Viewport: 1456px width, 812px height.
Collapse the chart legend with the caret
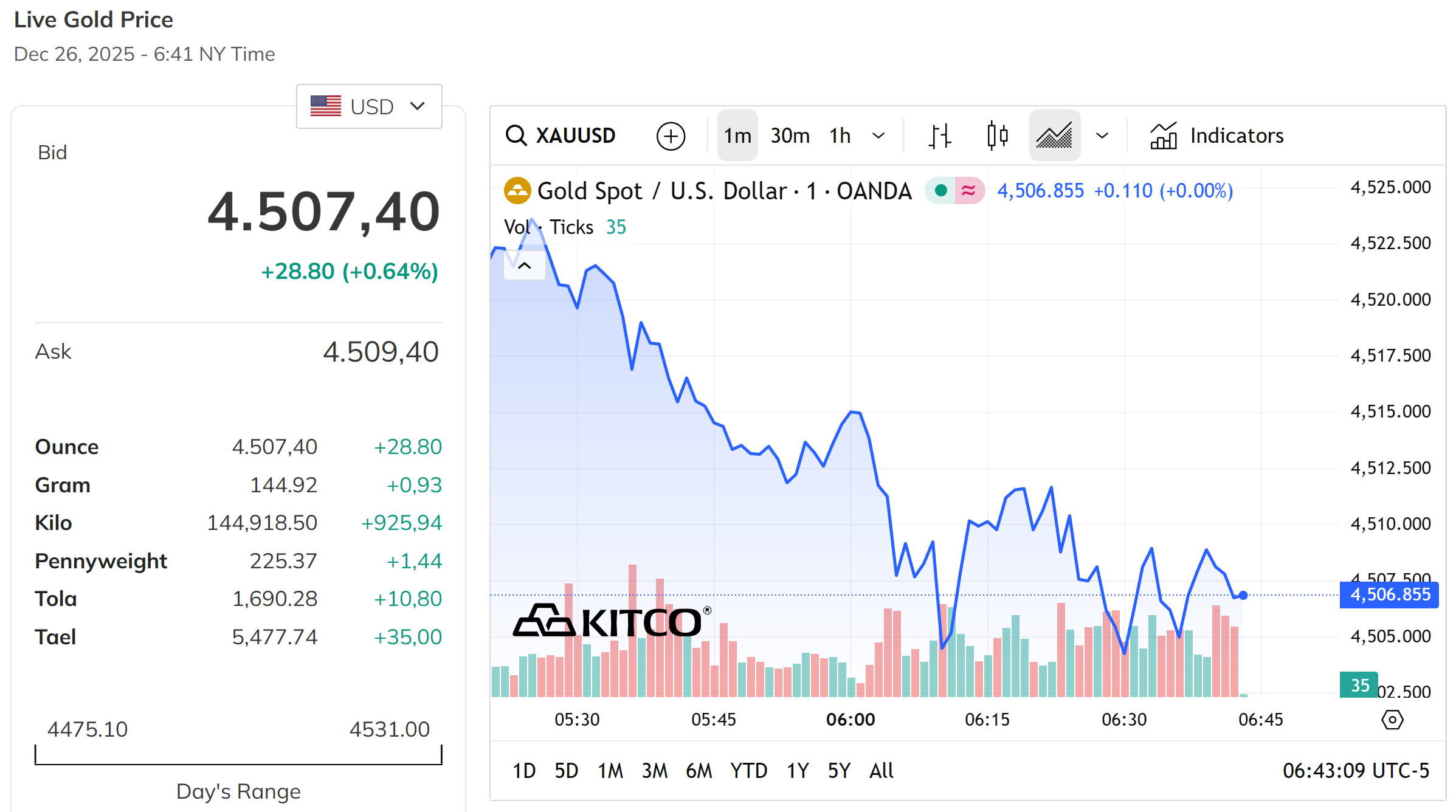tap(524, 266)
